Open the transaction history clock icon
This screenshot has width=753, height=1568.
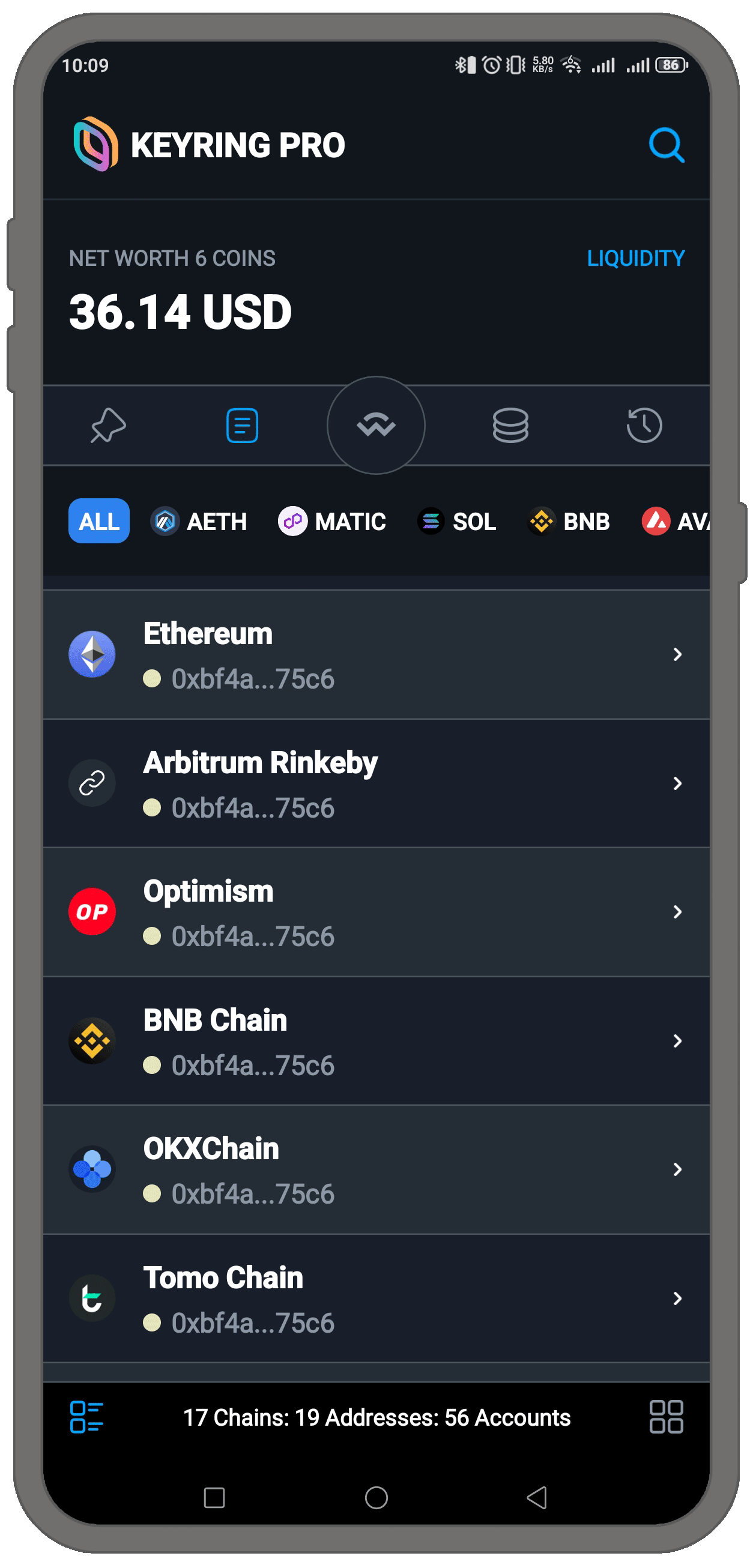(x=644, y=425)
